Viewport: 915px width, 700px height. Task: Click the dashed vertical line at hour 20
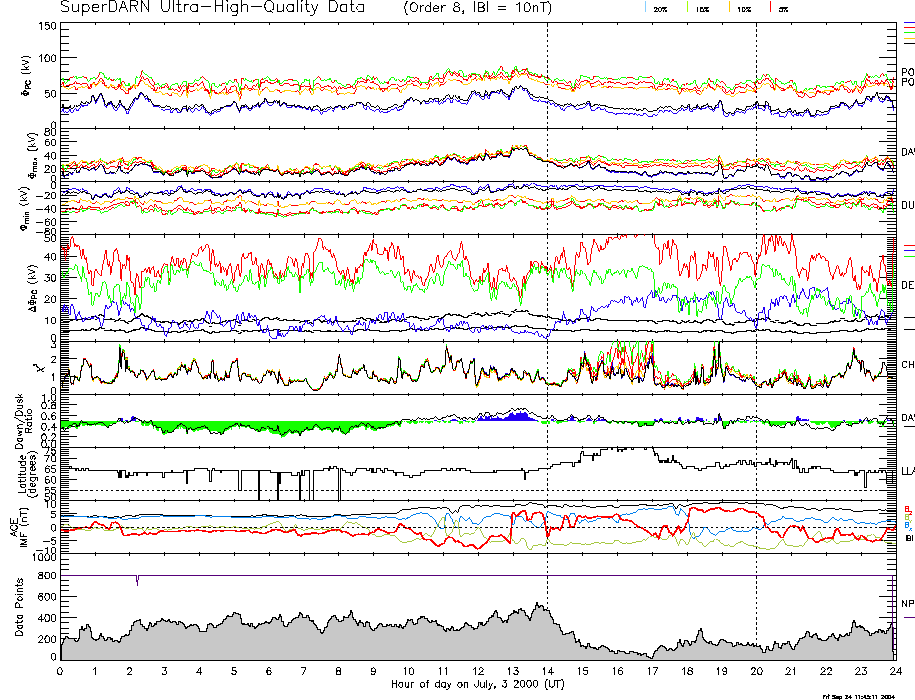pyautogui.click(x=756, y=300)
